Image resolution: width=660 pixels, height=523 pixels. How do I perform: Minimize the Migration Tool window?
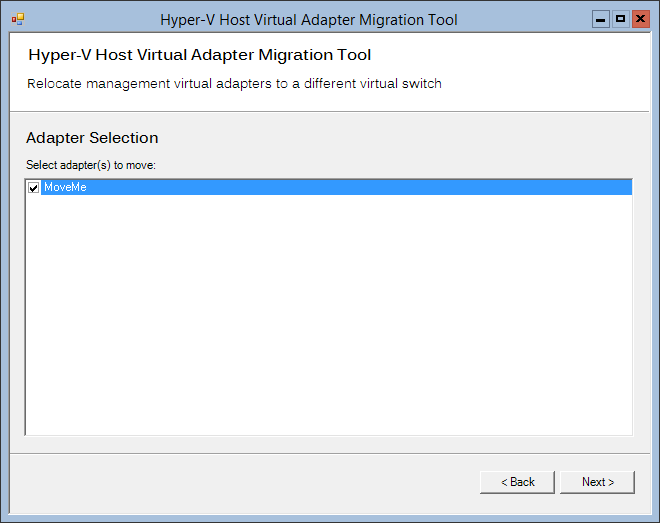click(601, 19)
